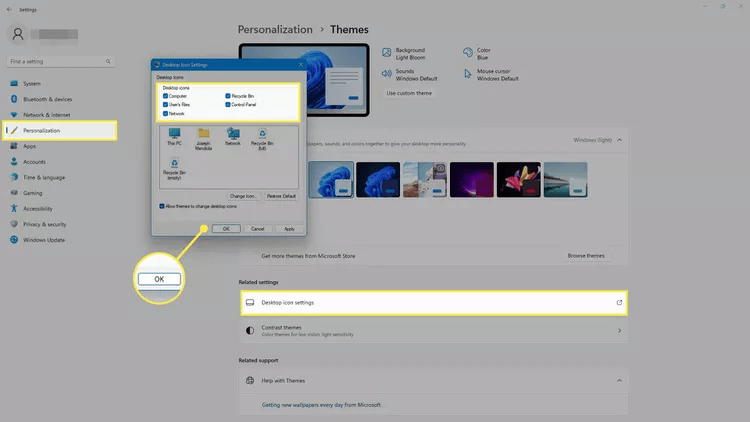Click the Change Icon button

click(x=243, y=196)
